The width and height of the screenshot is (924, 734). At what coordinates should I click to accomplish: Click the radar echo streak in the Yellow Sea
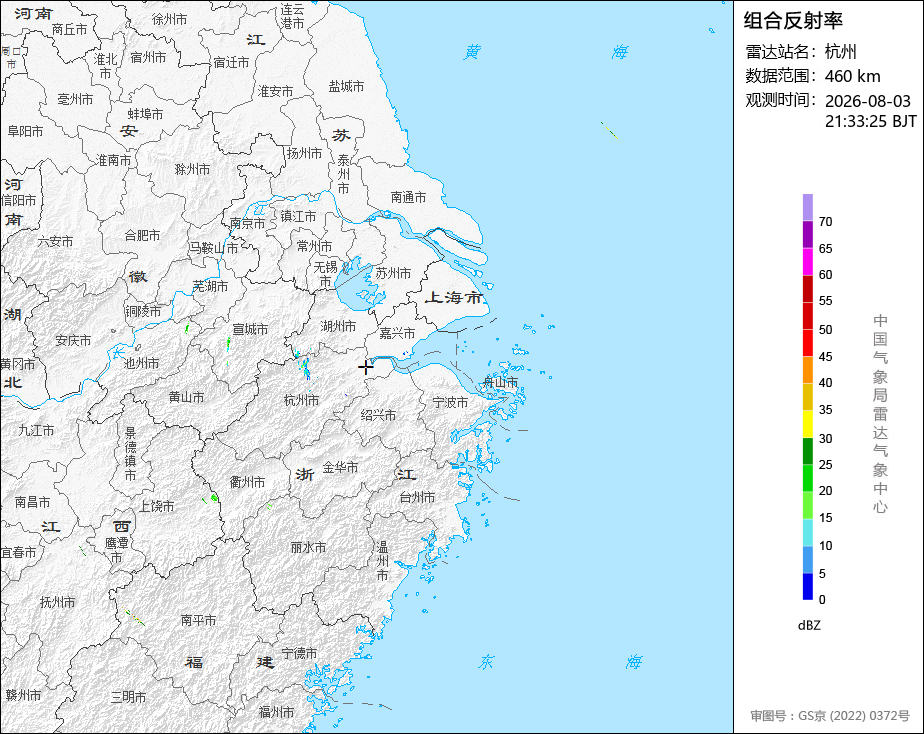point(609,130)
